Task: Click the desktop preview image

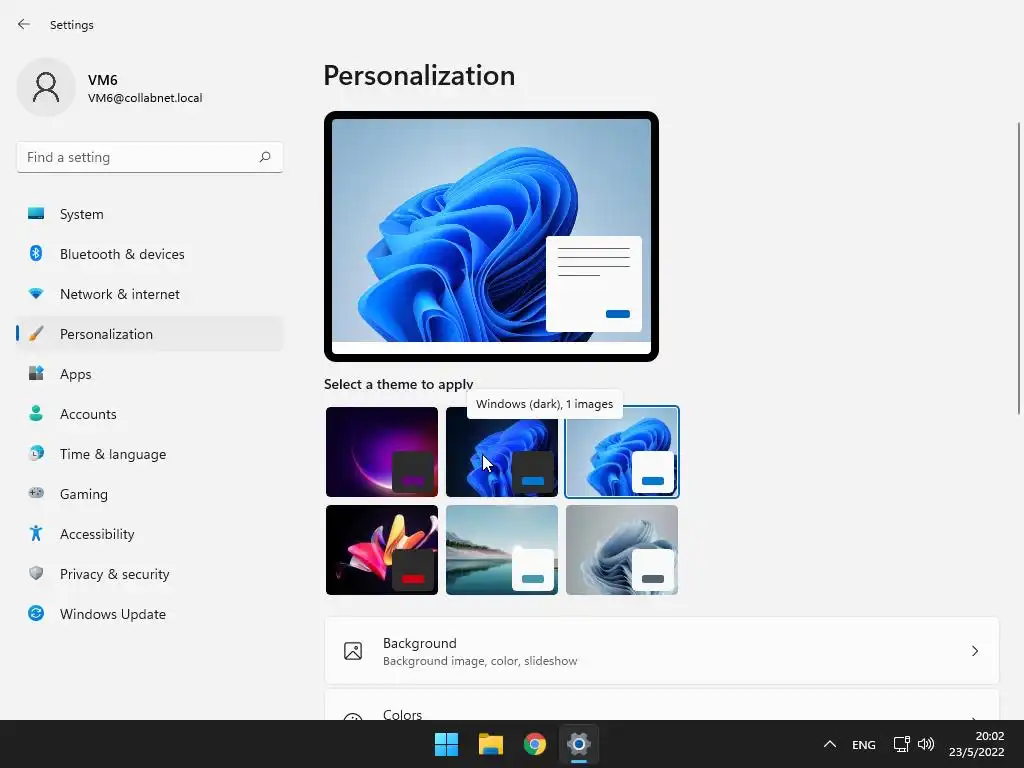Action: point(491,236)
